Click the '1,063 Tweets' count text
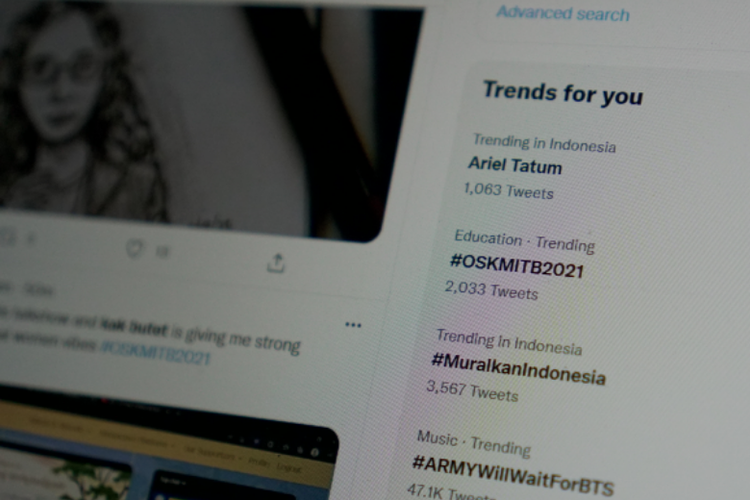Image resolution: width=750 pixels, height=500 pixels. 508,191
